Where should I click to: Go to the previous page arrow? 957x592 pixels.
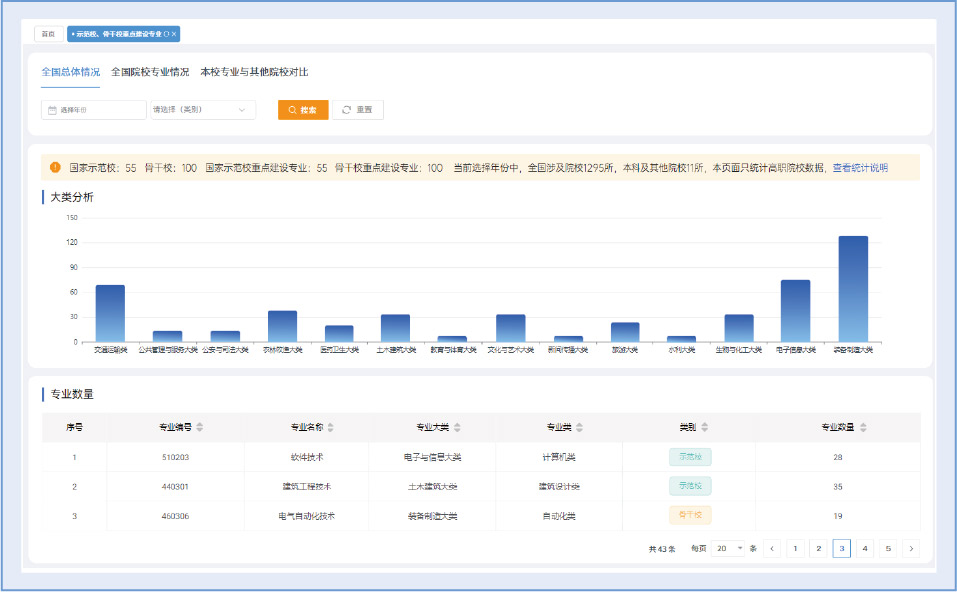click(772, 548)
